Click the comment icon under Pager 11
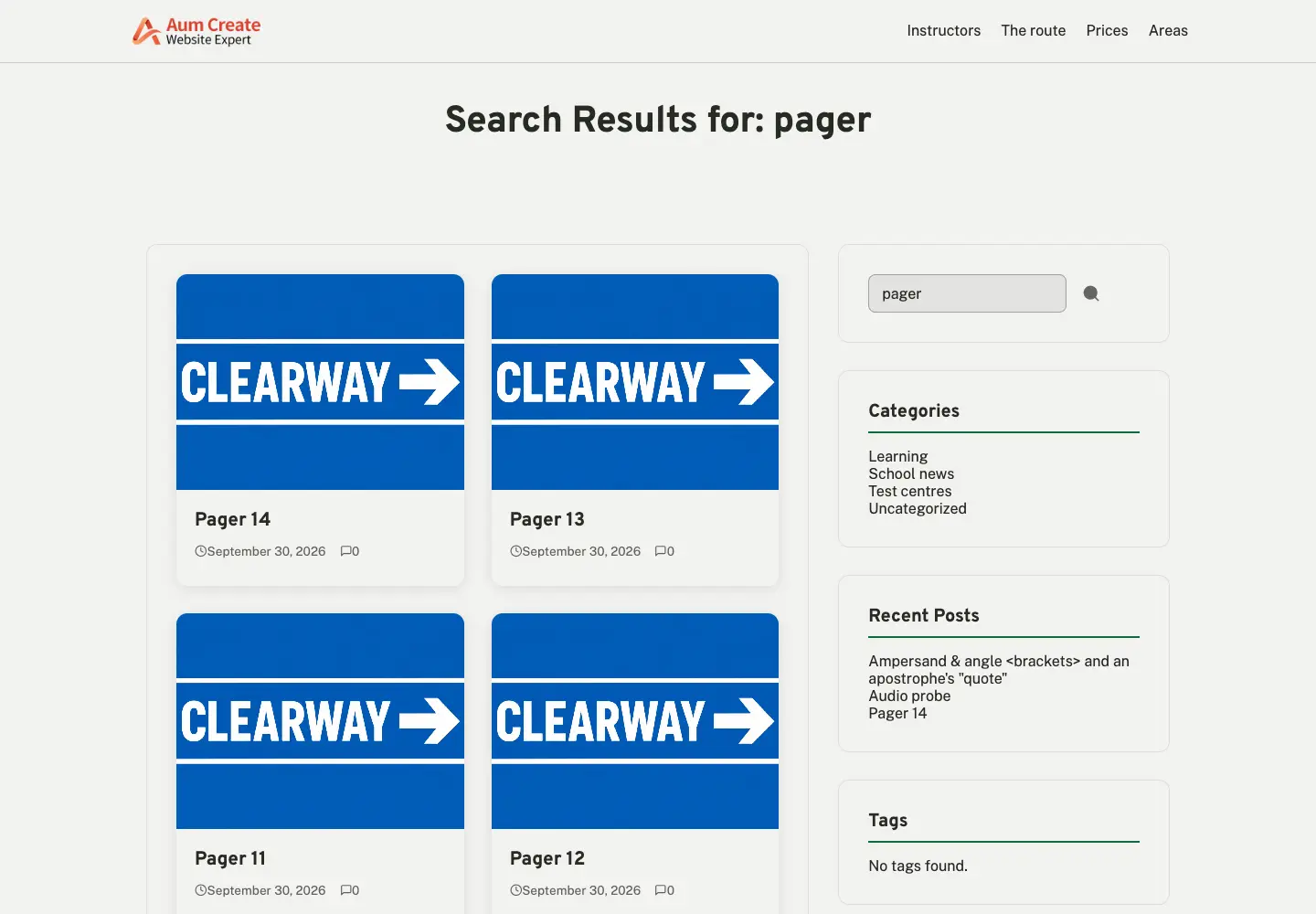Viewport: 1316px width, 914px height. (346, 890)
